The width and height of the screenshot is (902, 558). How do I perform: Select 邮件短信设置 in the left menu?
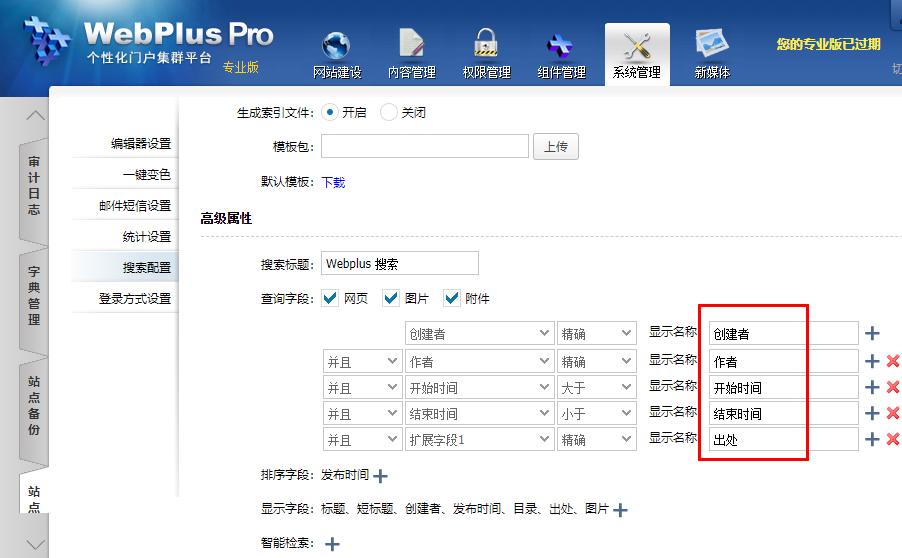pyautogui.click(x=135, y=206)
